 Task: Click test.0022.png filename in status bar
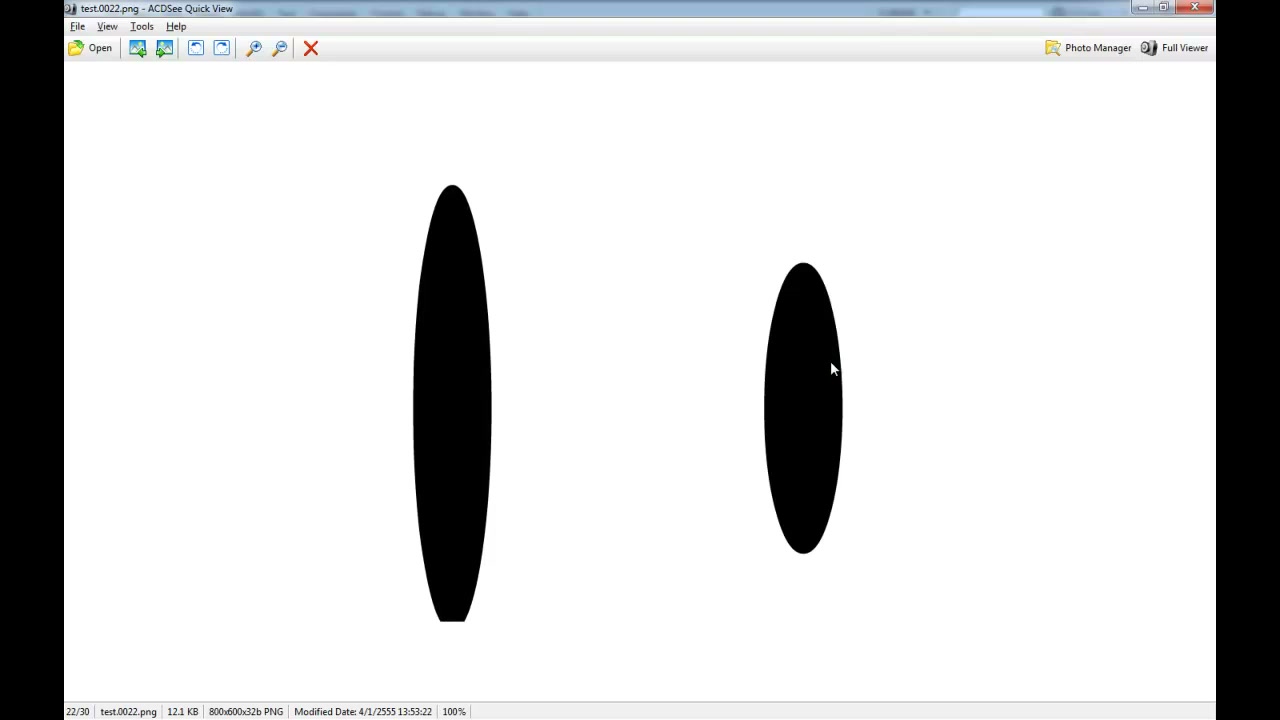tap(128, 712)
